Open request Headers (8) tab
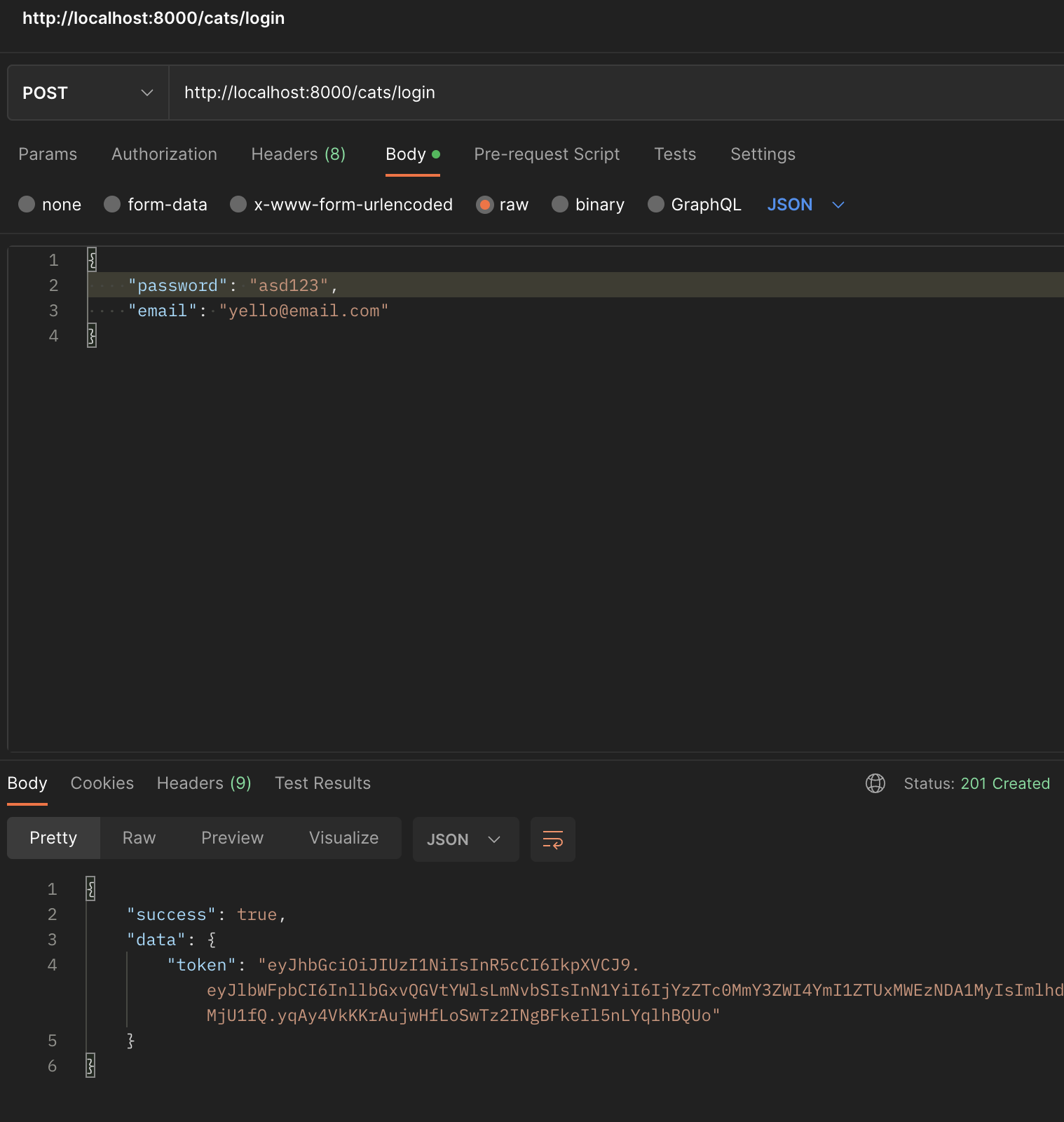This screenshot has width=1064, height=1122. coord(299,154)
